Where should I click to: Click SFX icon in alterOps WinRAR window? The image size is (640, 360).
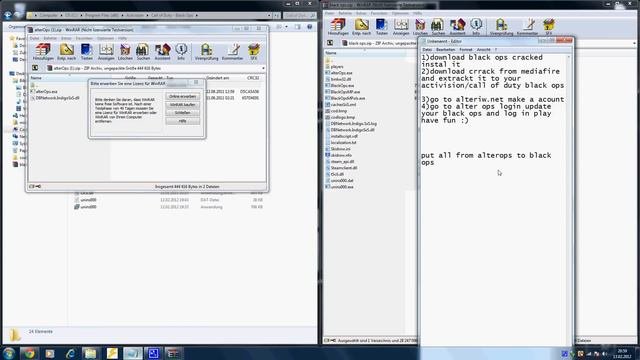253,52
